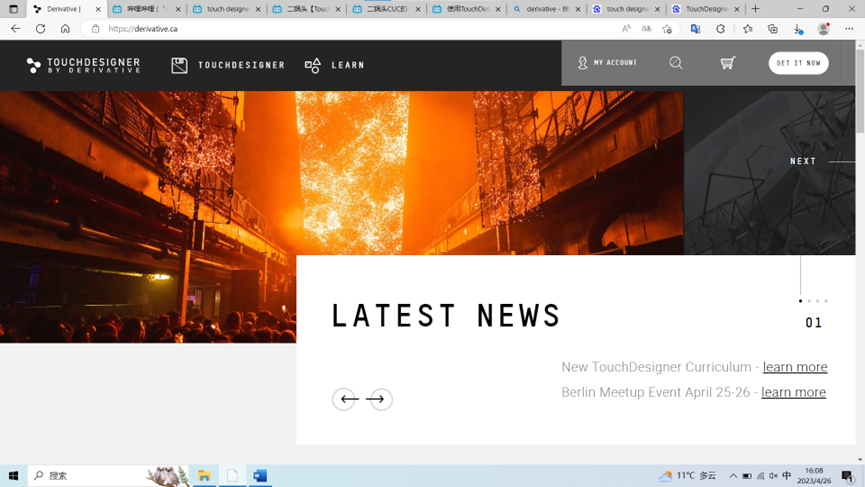Screen dimensions: 865x487
Task: Switch to the last 'TouchDesigne' tab
Action: [x=706, y=9]
